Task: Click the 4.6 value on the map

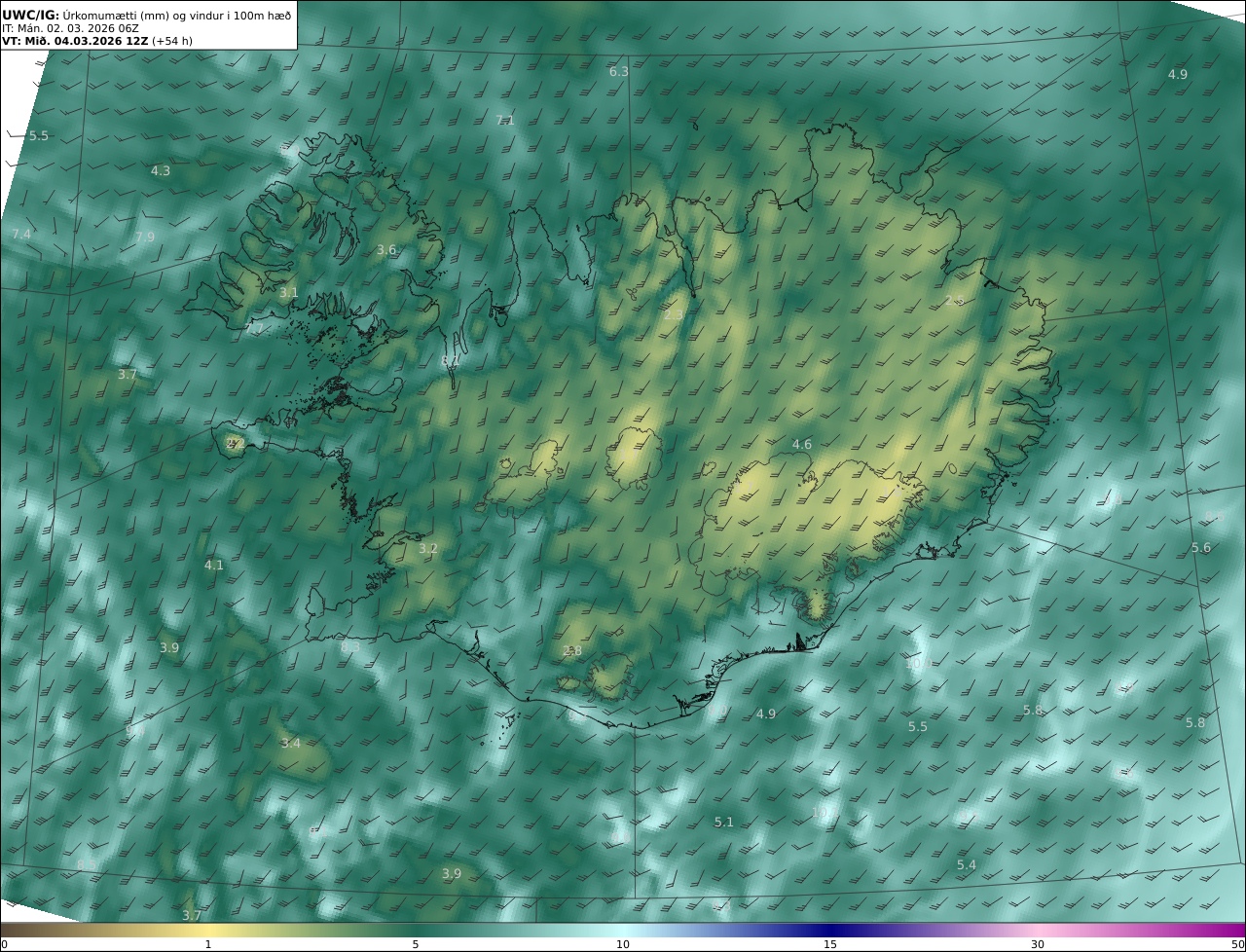Action: pyautogui.click(x=802, y=445)
